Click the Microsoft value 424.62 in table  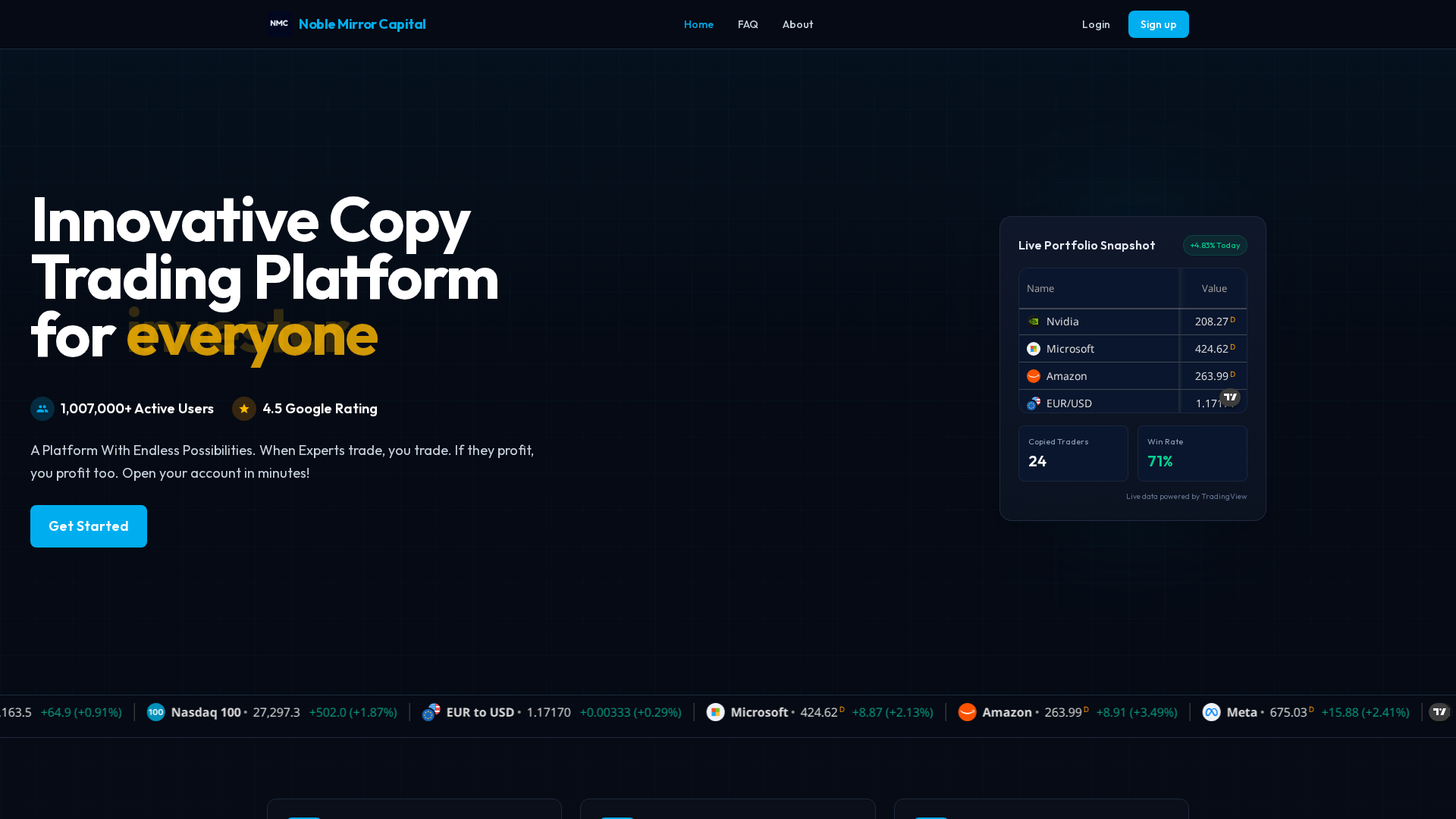pos(1212,349)
